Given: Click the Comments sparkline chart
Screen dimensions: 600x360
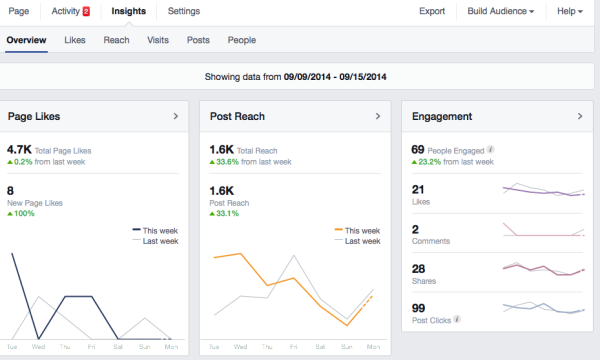Looking at the screenshot, I should tap(544, 230).
